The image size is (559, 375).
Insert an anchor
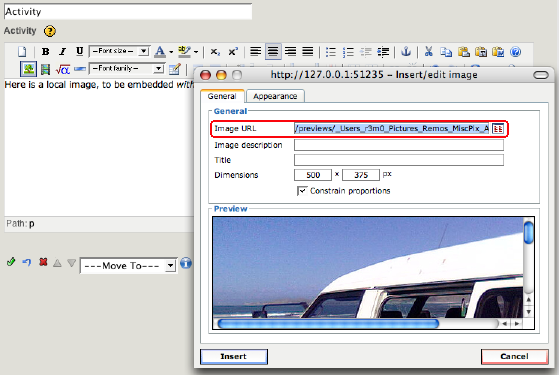tap(406, 52)
